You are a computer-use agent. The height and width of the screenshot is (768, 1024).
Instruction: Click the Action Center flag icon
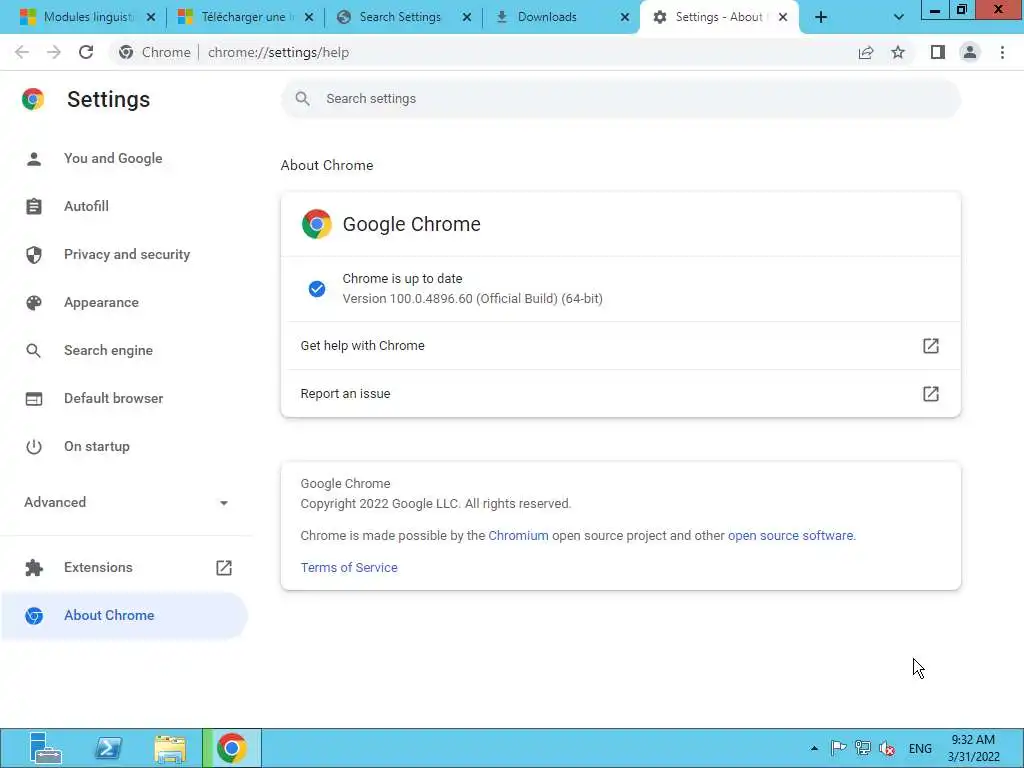(839, 748)
